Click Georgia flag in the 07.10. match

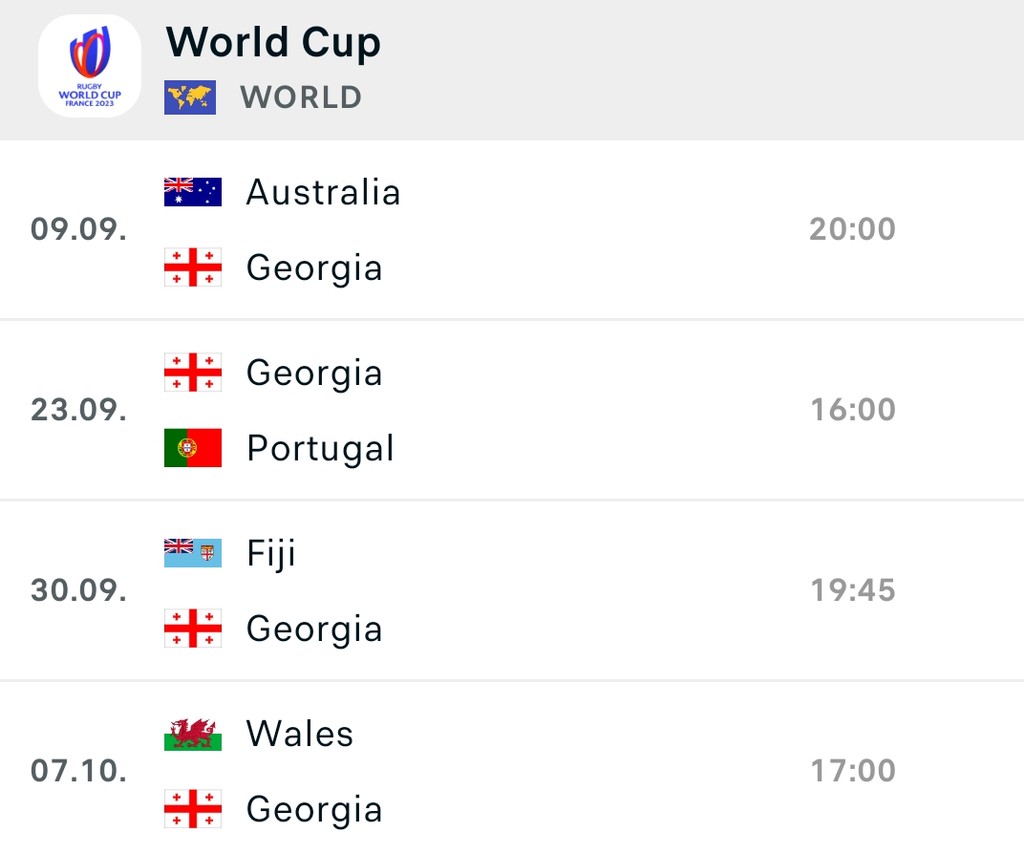click(x=193, y=809)
